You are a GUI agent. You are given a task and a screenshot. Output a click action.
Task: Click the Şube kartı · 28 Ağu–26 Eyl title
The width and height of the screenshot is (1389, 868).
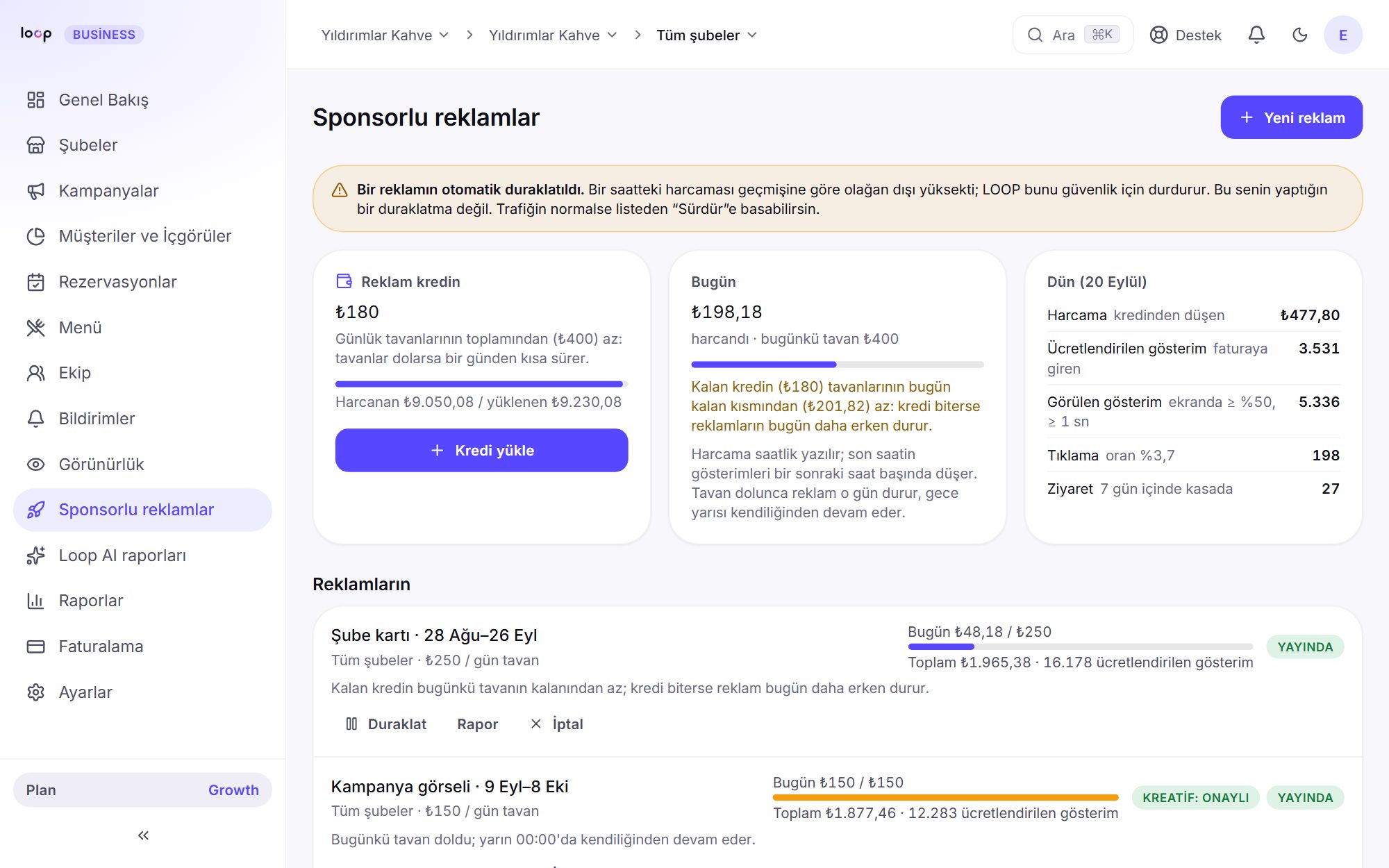click(434, 635)
